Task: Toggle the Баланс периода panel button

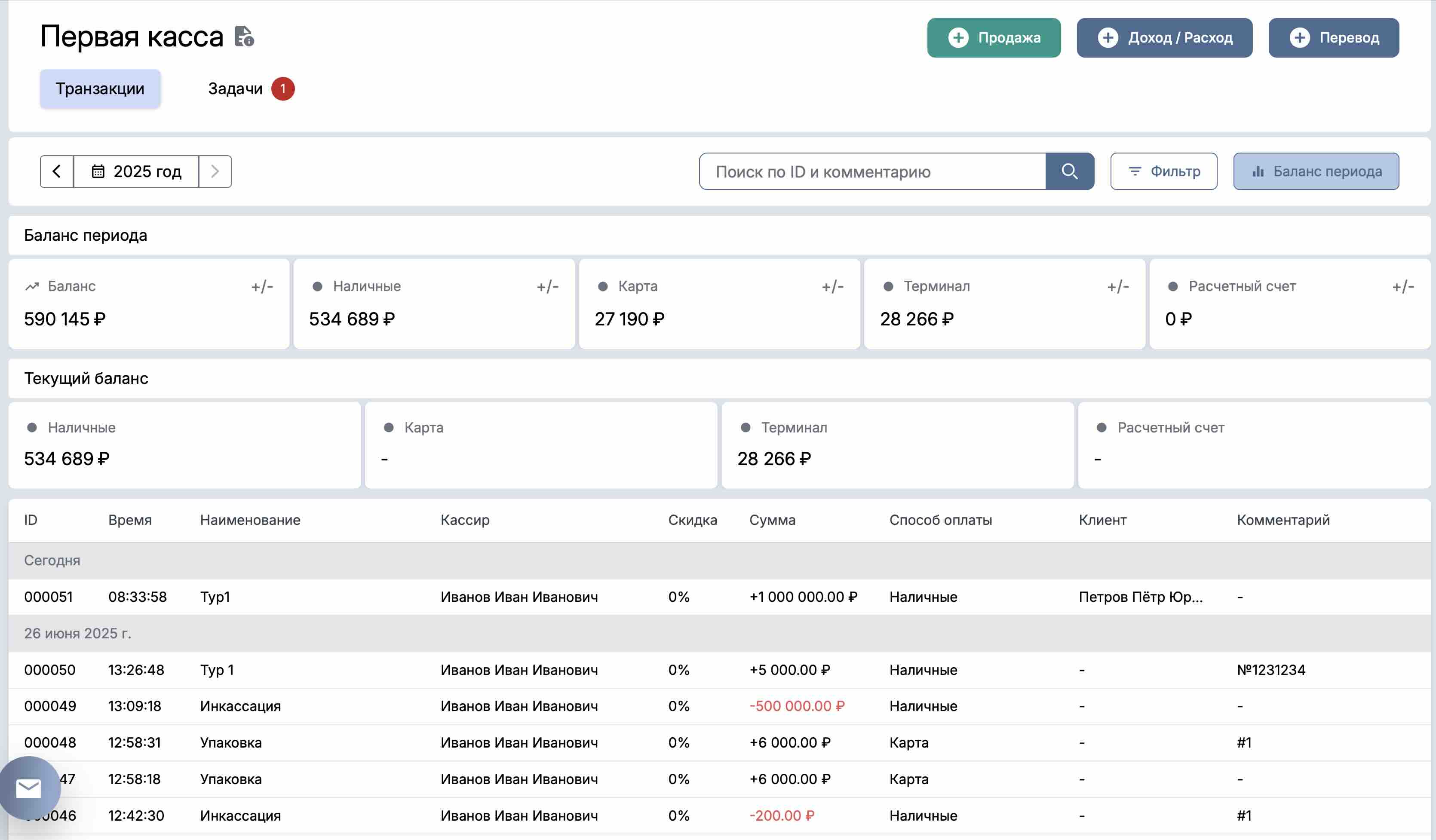Action: point(1316,172)
